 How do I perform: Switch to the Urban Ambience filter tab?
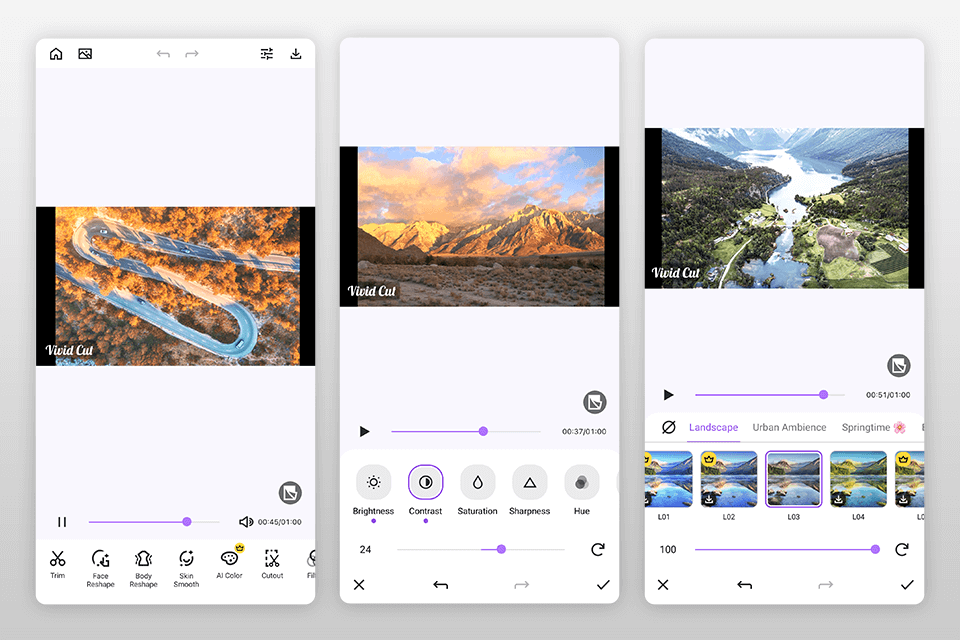(789, 427)
